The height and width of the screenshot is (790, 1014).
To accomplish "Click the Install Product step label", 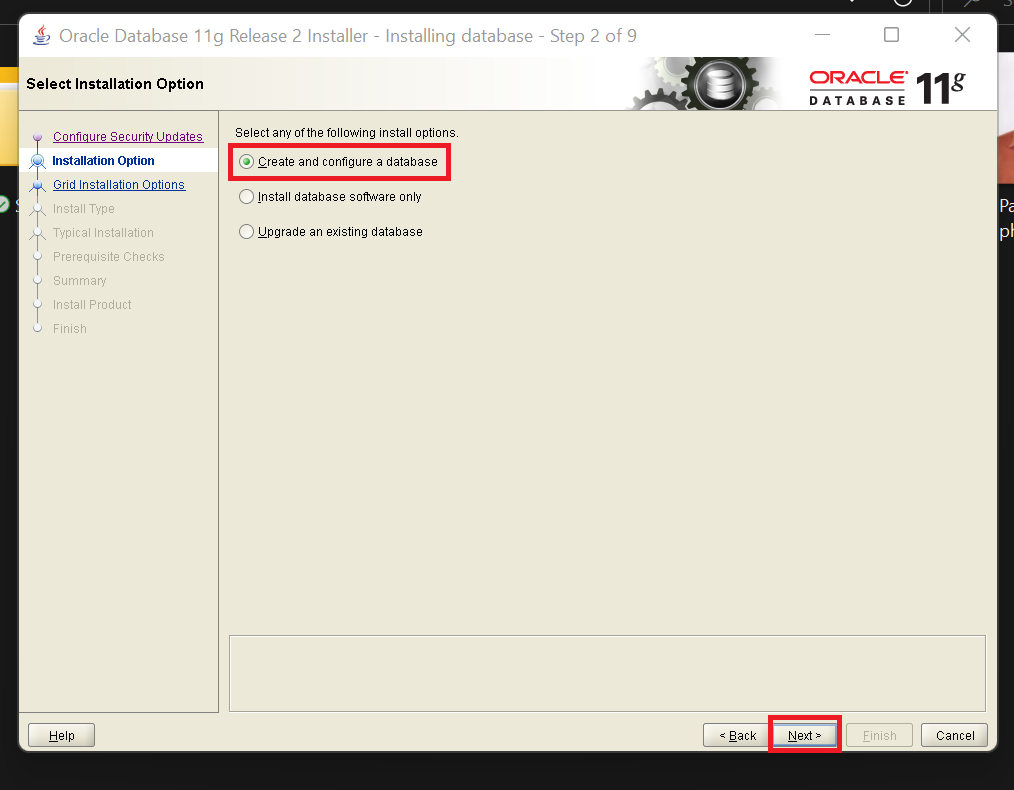I will (x=92, y=304).
